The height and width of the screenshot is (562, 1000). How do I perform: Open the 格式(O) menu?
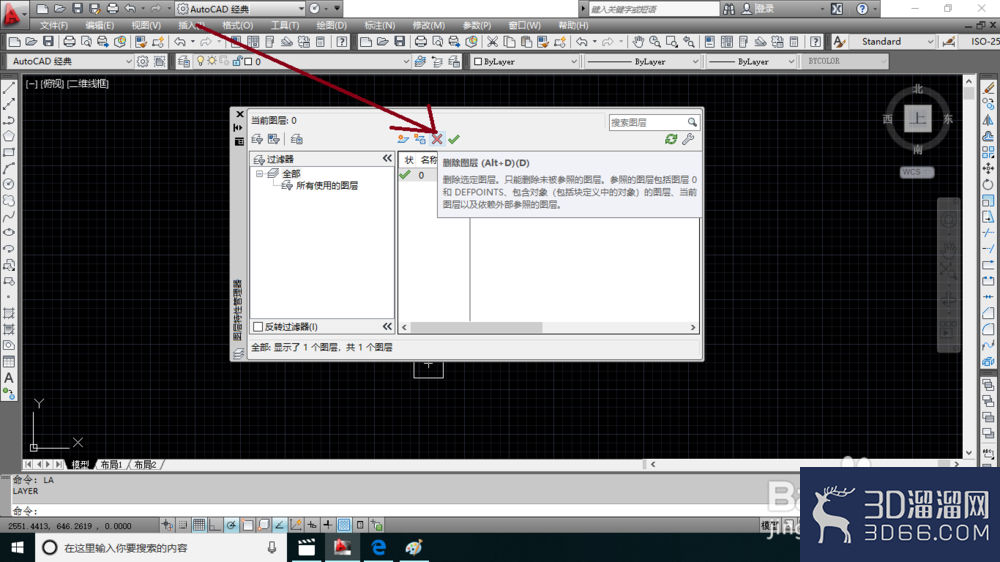237,26
